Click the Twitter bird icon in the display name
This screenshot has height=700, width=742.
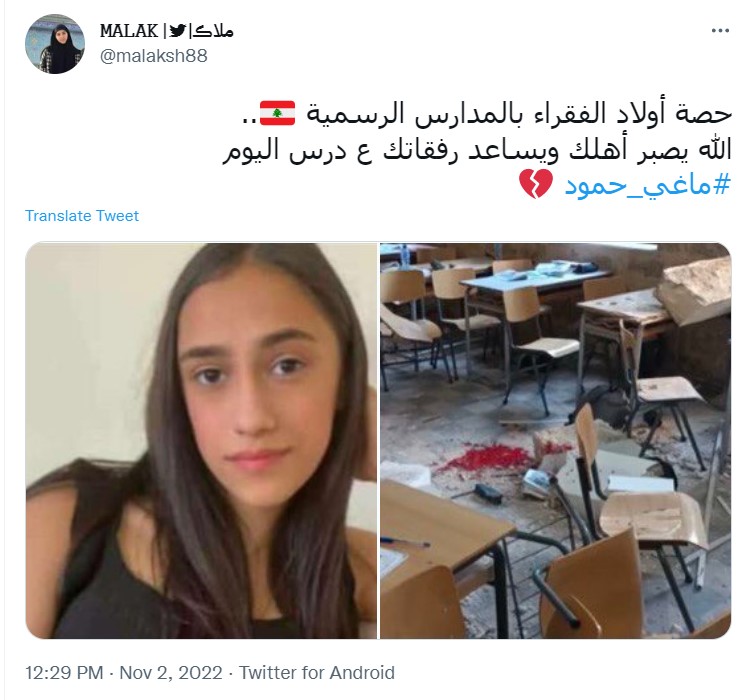(178, 31)
